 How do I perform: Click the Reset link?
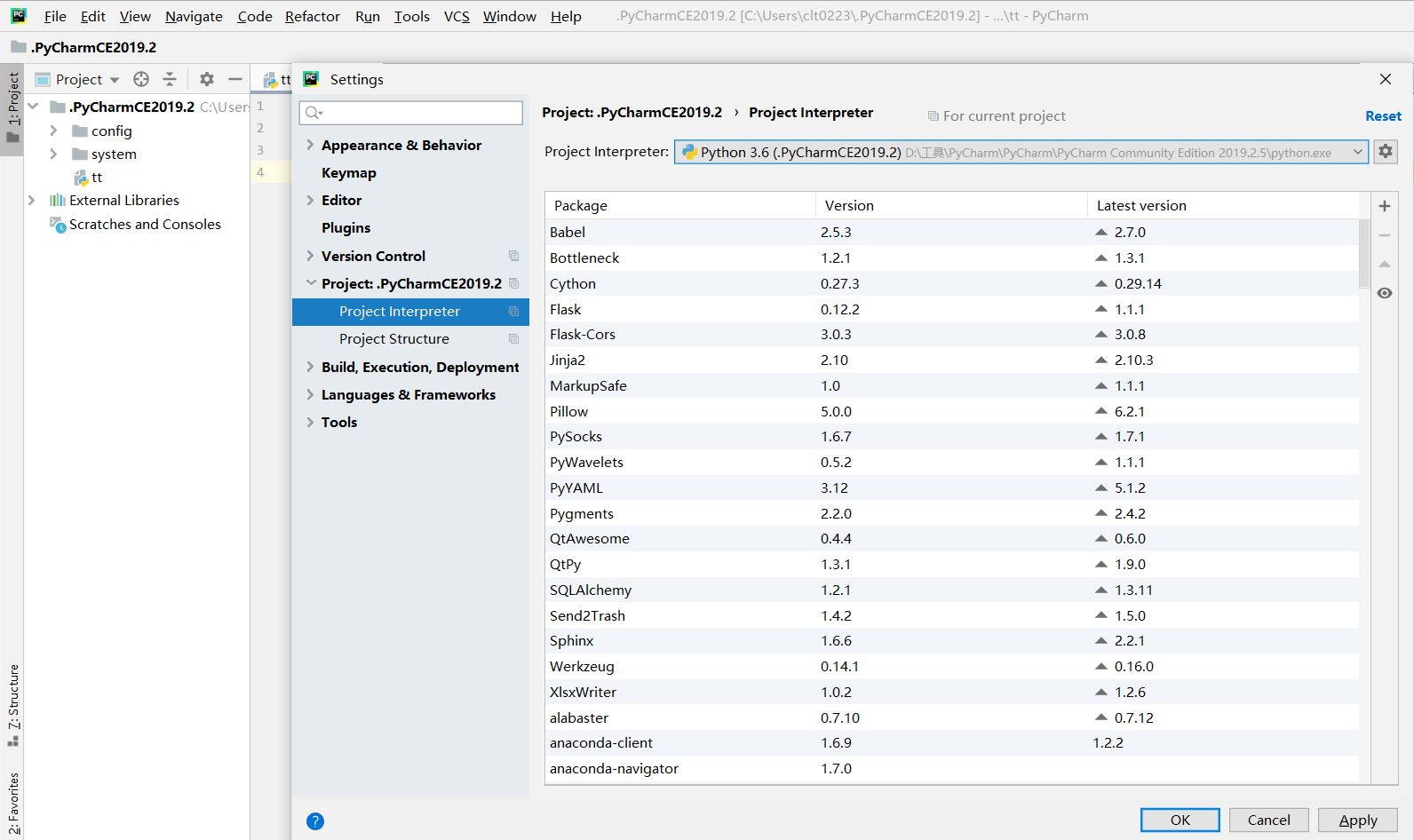(1382, 116)
